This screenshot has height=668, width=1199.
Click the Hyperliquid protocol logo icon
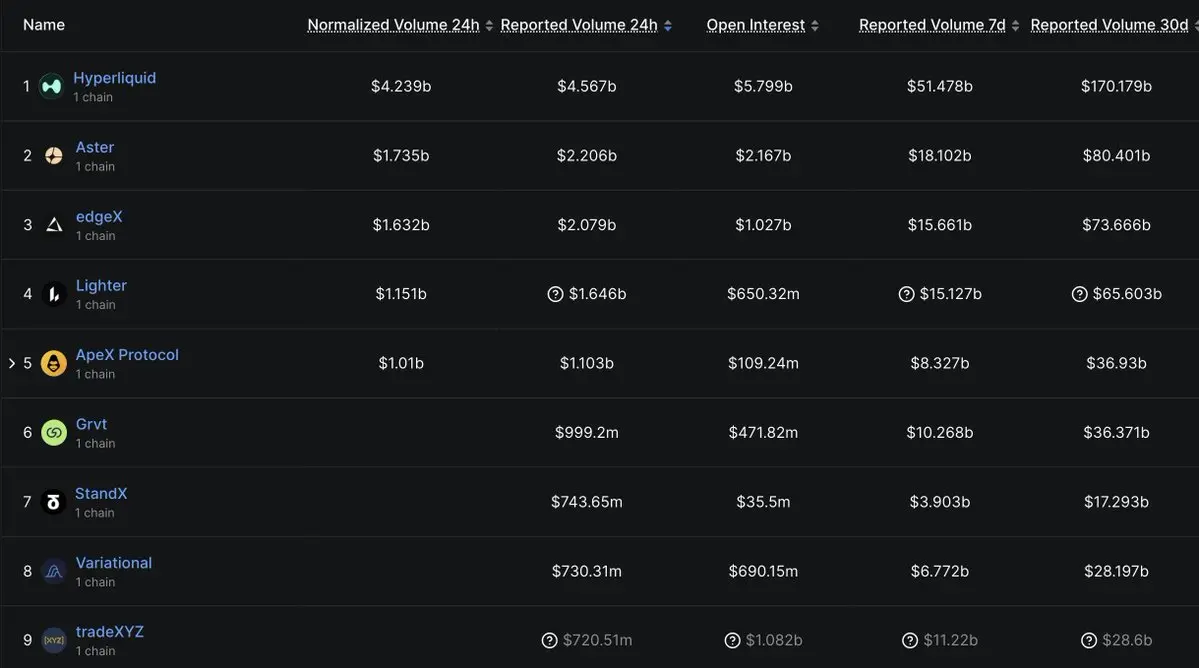pyautogui.click(x=51, y=87)
